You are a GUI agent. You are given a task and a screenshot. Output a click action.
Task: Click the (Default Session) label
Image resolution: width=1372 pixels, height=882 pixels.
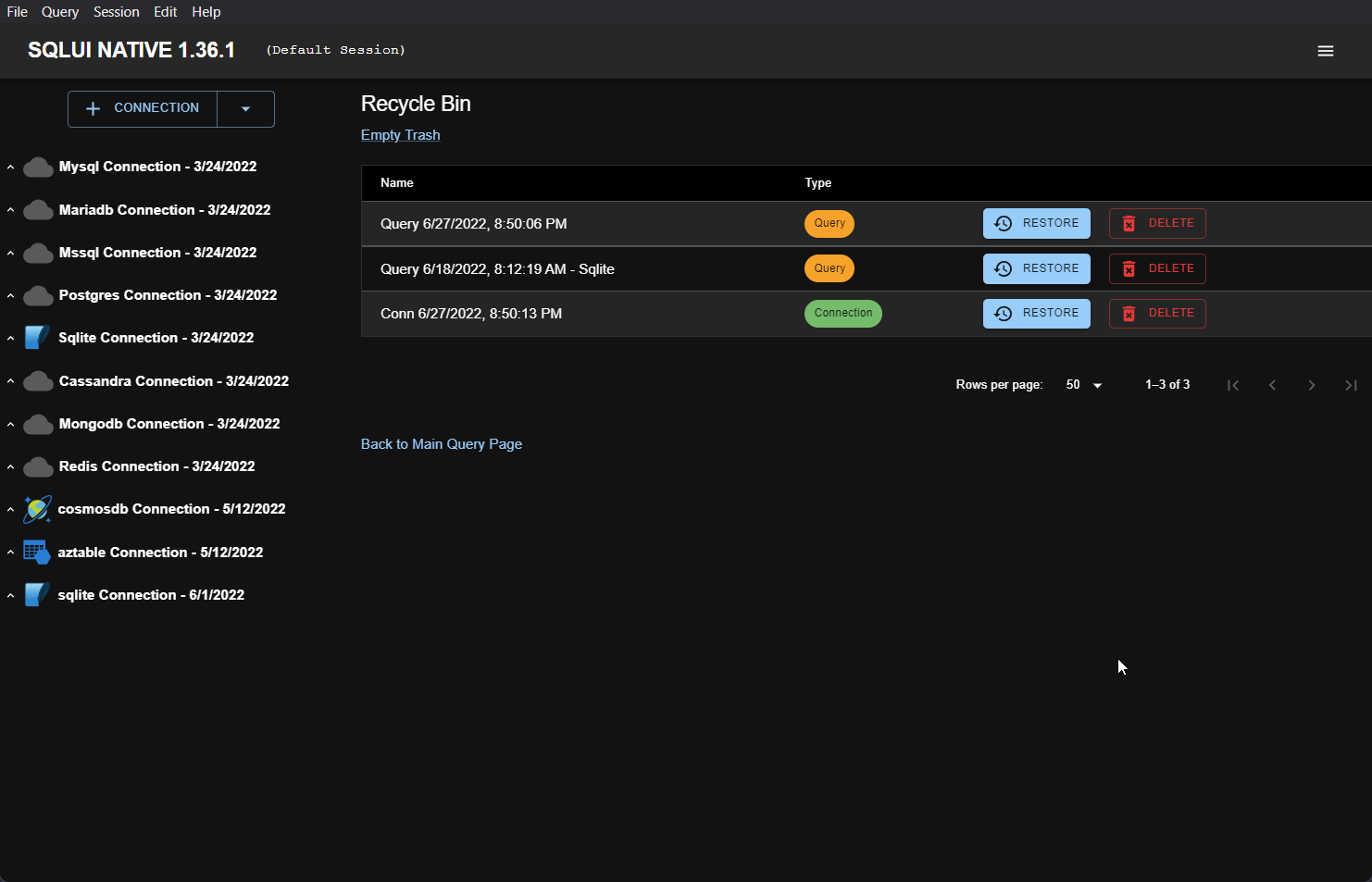click(x=335, y=50)
